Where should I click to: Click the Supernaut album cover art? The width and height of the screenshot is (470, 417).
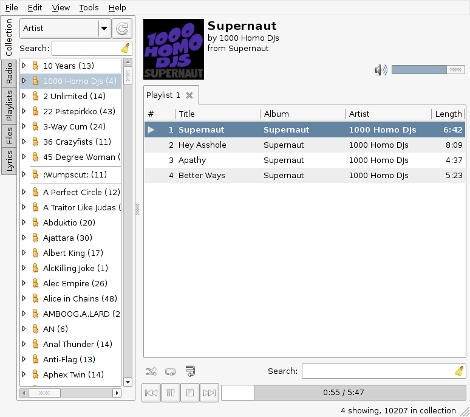point(173,49)
